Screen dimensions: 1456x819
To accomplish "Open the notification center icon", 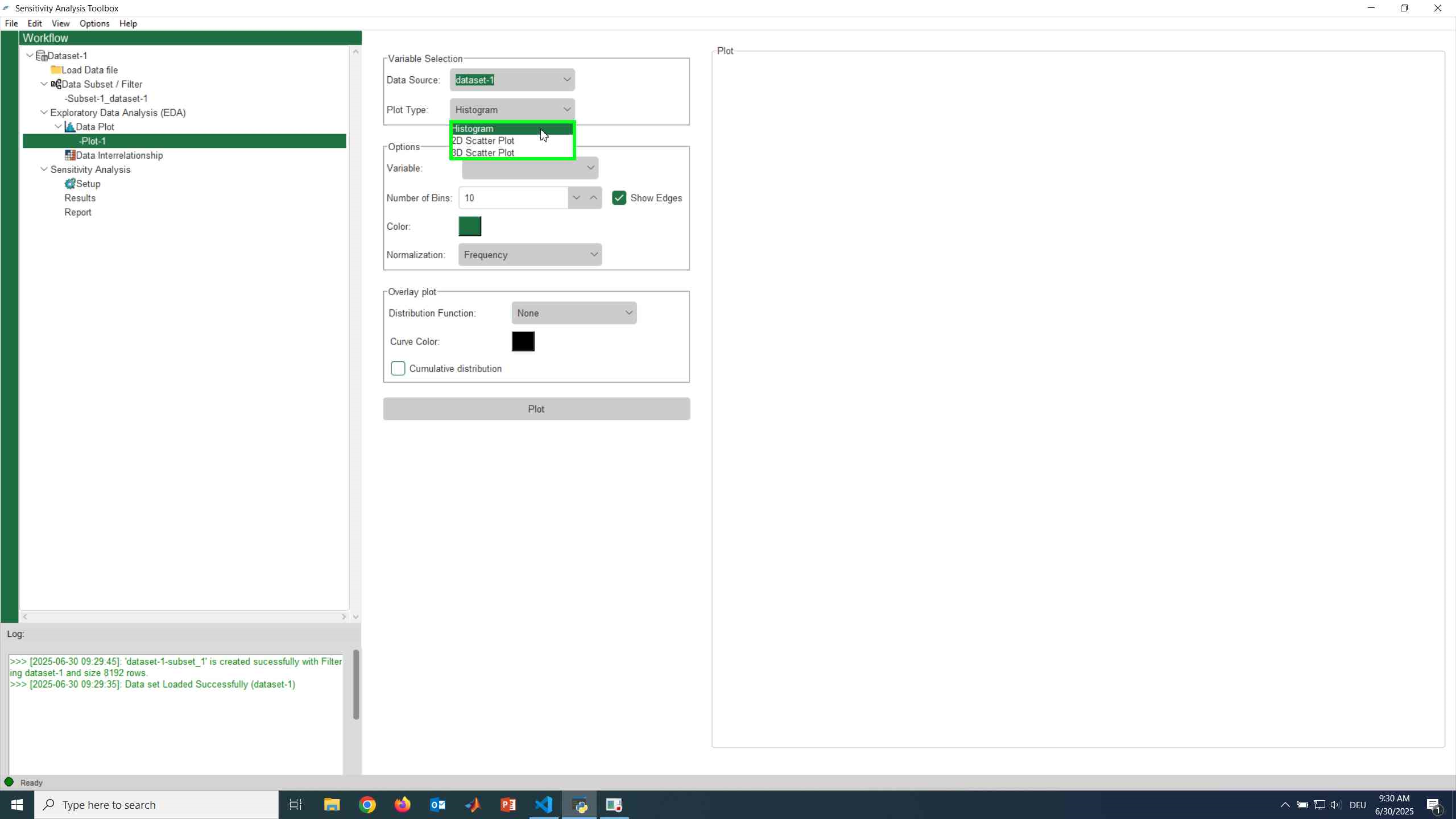I will (1434, 805).
